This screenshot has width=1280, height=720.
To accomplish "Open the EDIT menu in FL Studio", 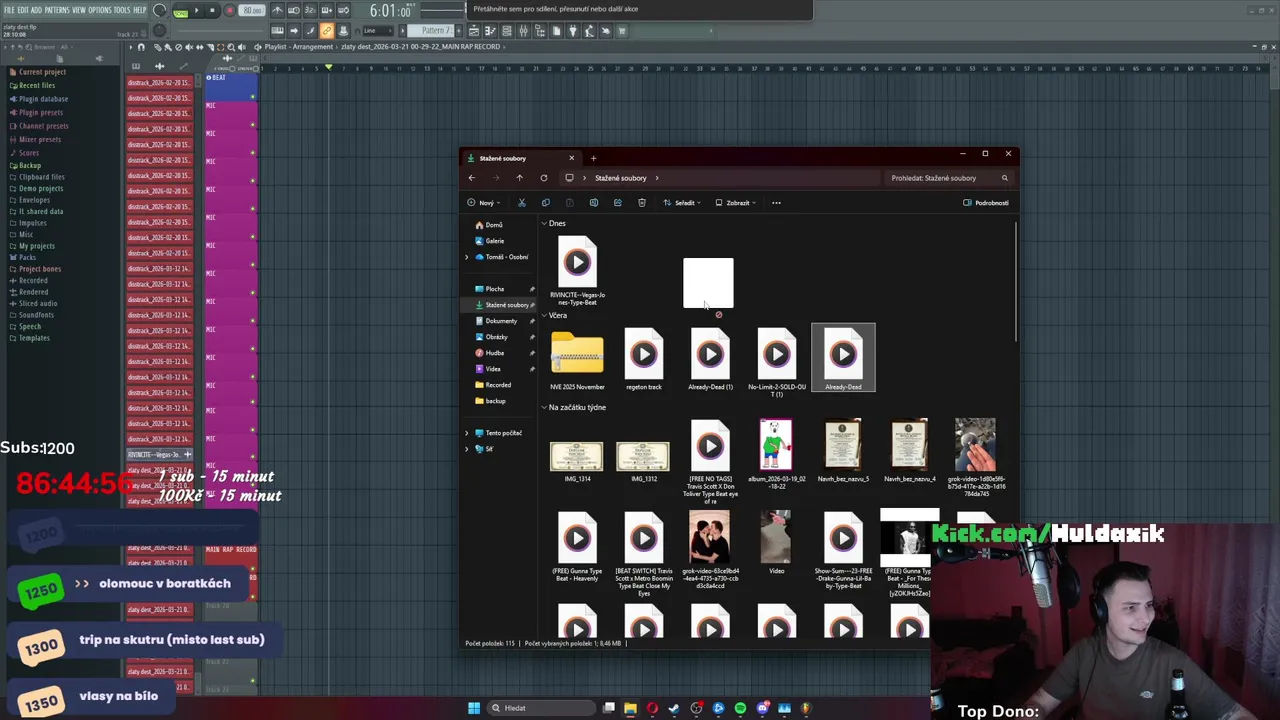I will pyautogui.click(x=23, y=10).
